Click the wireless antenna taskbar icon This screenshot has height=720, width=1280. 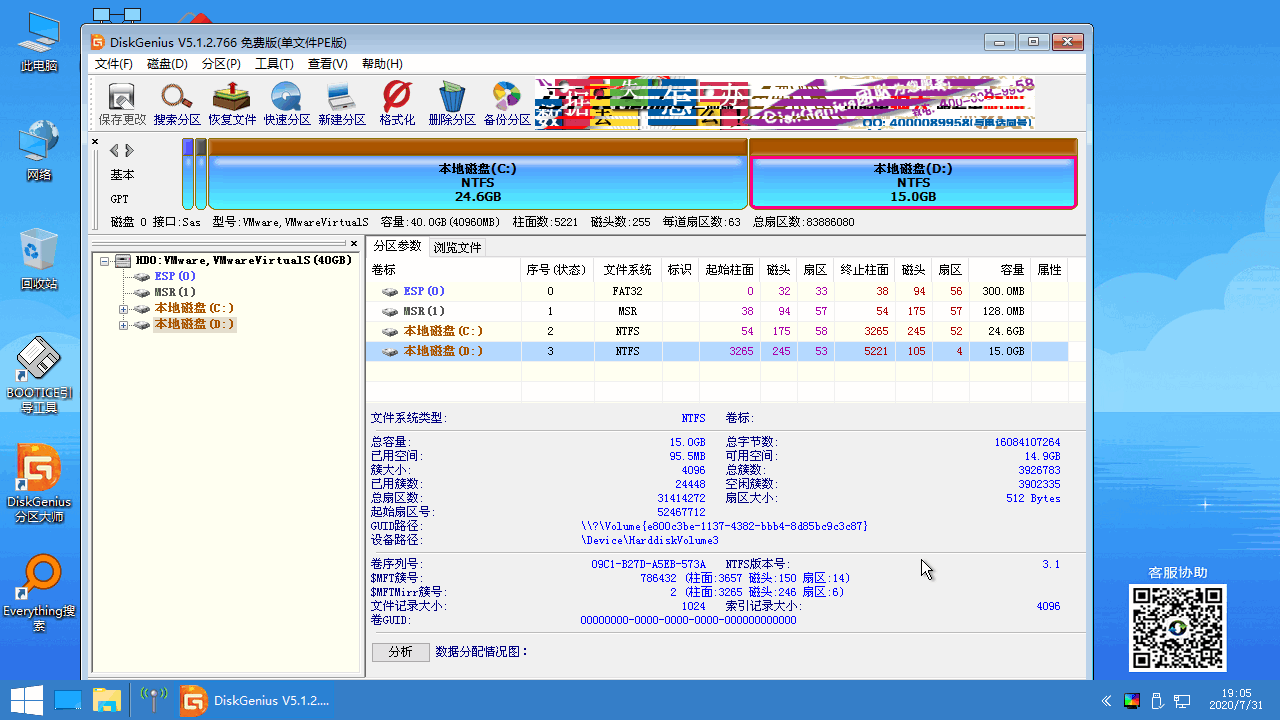[x=153, y=699]
